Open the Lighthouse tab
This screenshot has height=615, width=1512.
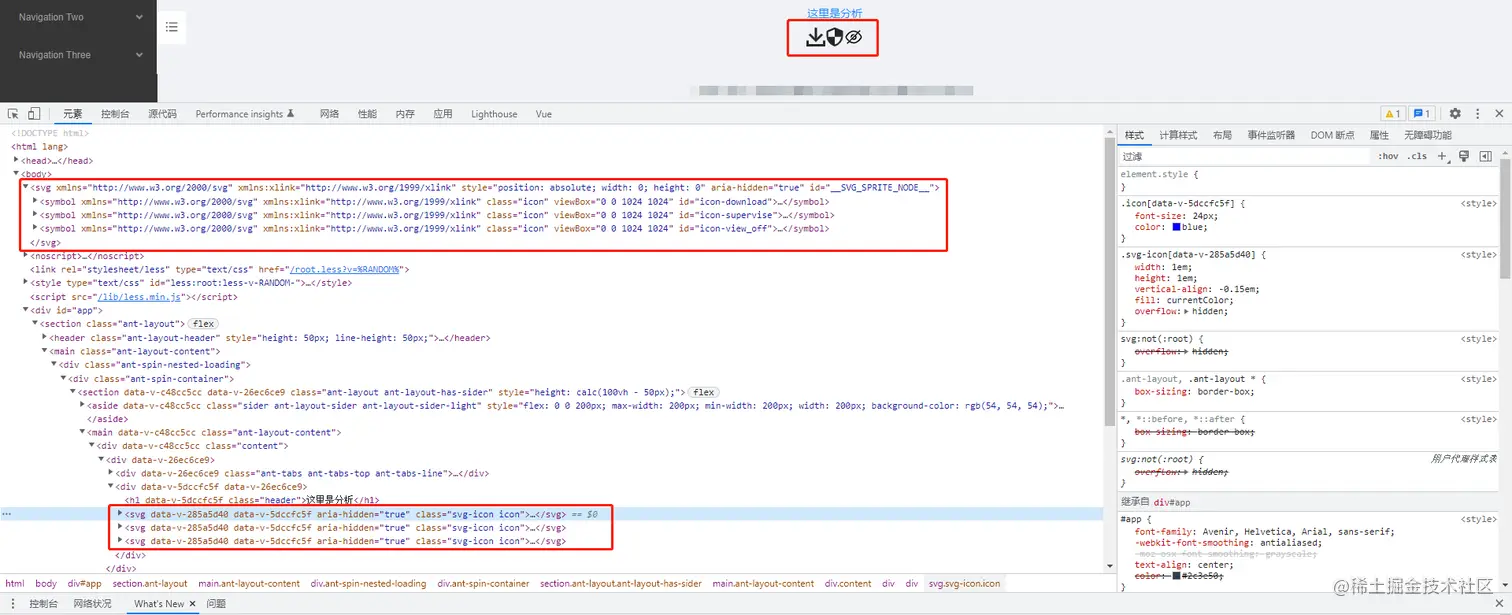tap(494, 114)
